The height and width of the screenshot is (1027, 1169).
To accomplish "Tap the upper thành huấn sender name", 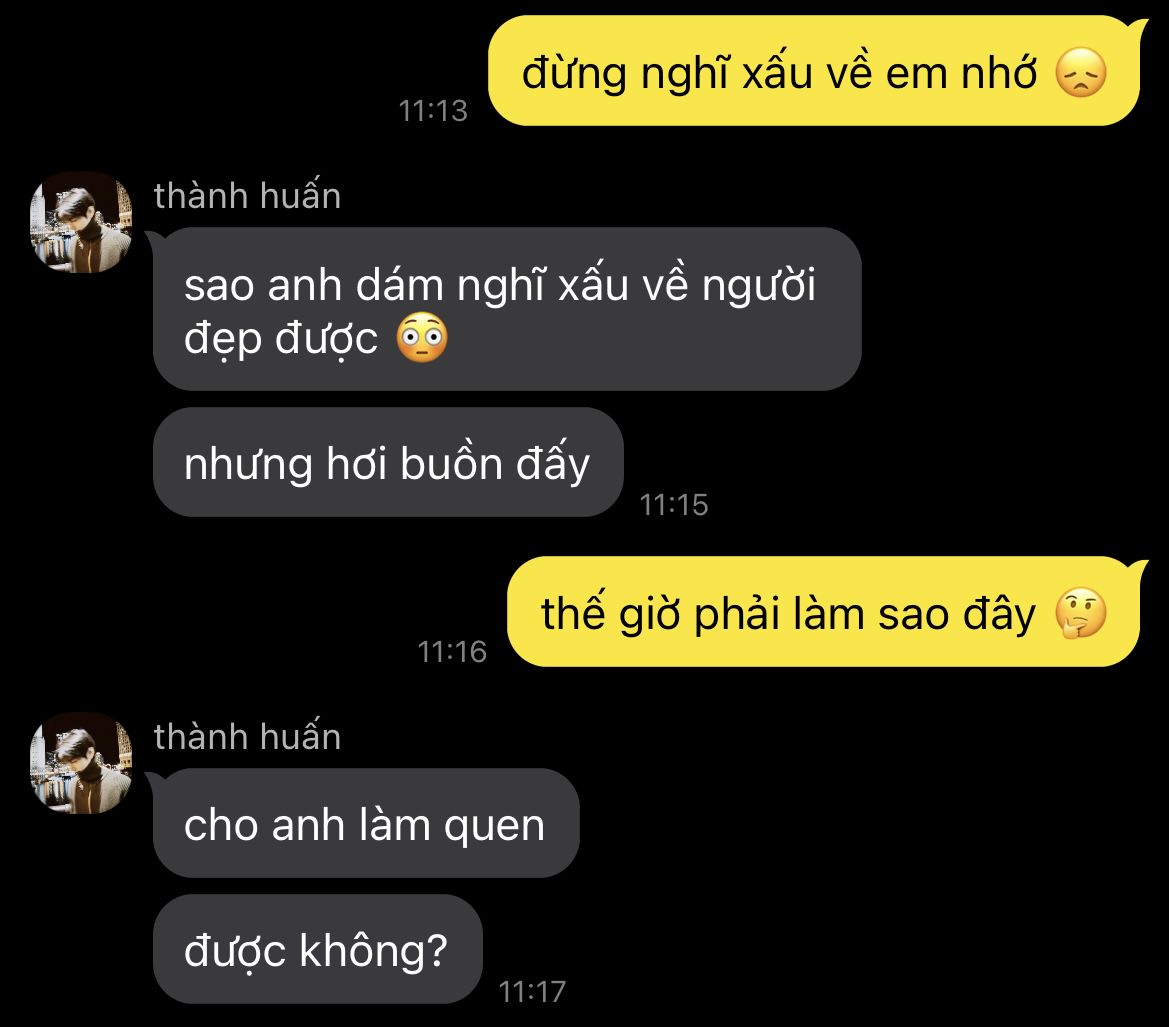I will tap(248, 195).
